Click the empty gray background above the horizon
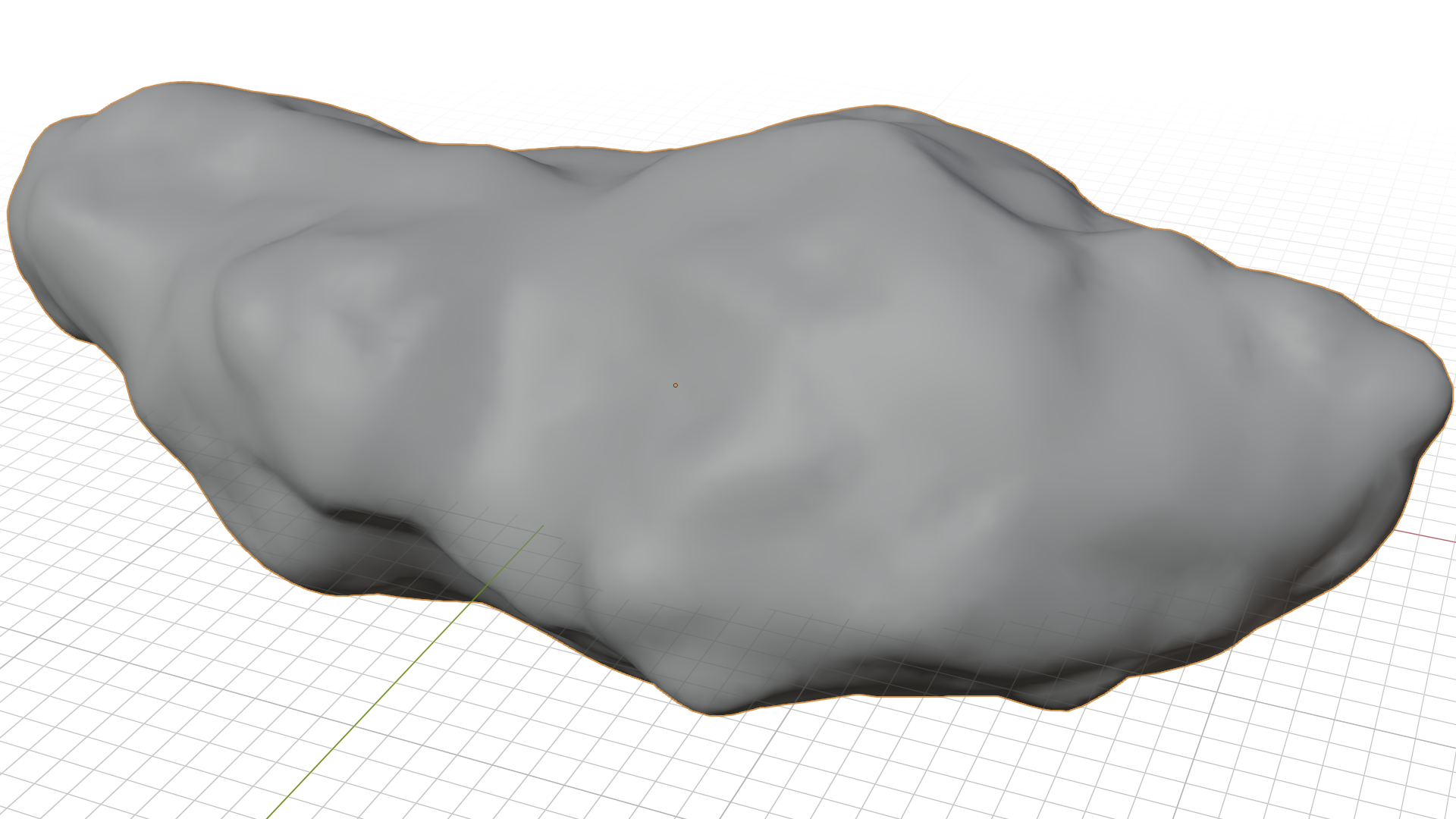Viewport: 1456px width, 819px height. pyautogui.click(x=728, y=27)
